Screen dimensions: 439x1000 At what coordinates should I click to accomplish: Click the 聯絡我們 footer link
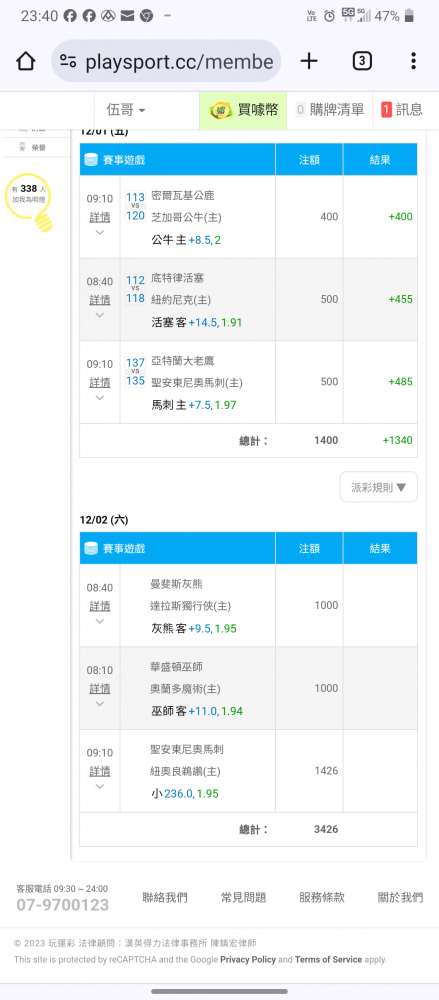pyautogui.click(x=165, y=897)
